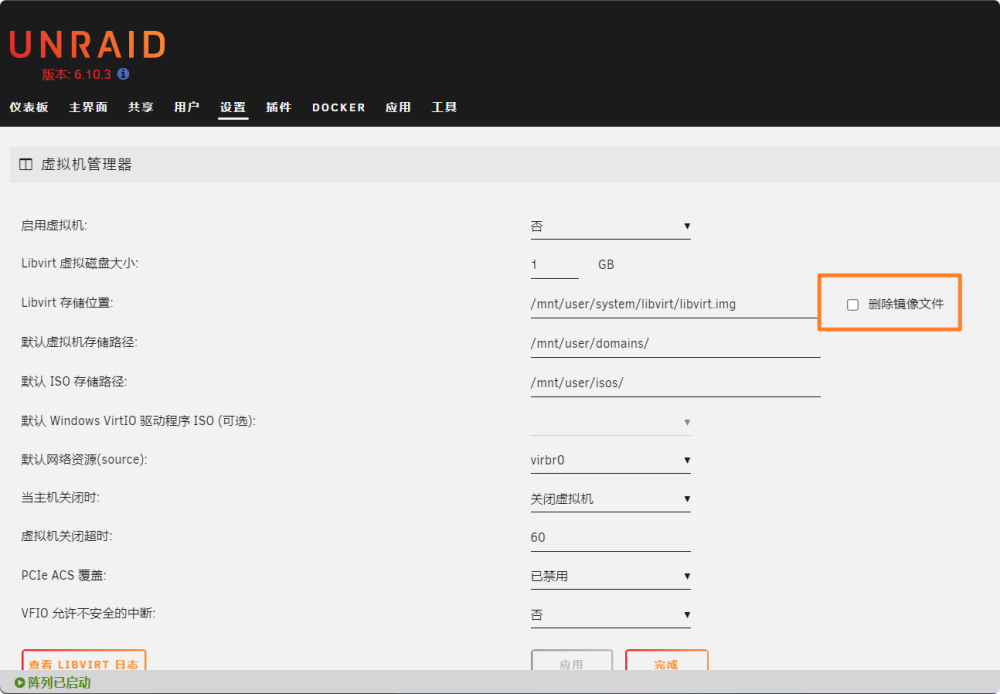Click the 阵列已启动 status text

pos(59,683)
